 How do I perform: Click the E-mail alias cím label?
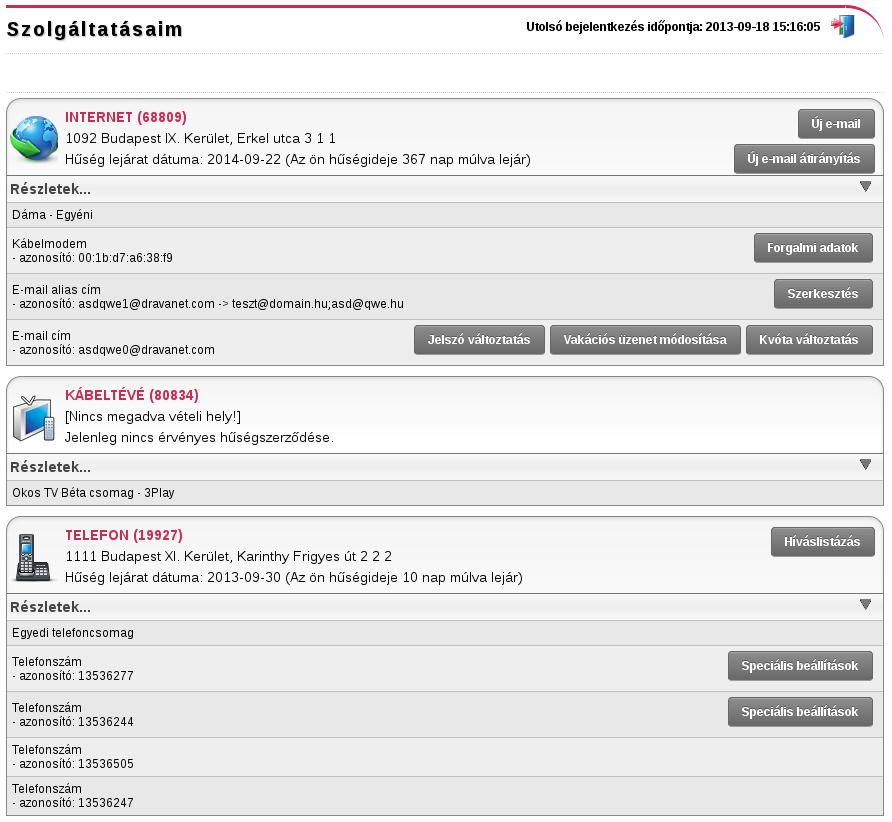56,290
